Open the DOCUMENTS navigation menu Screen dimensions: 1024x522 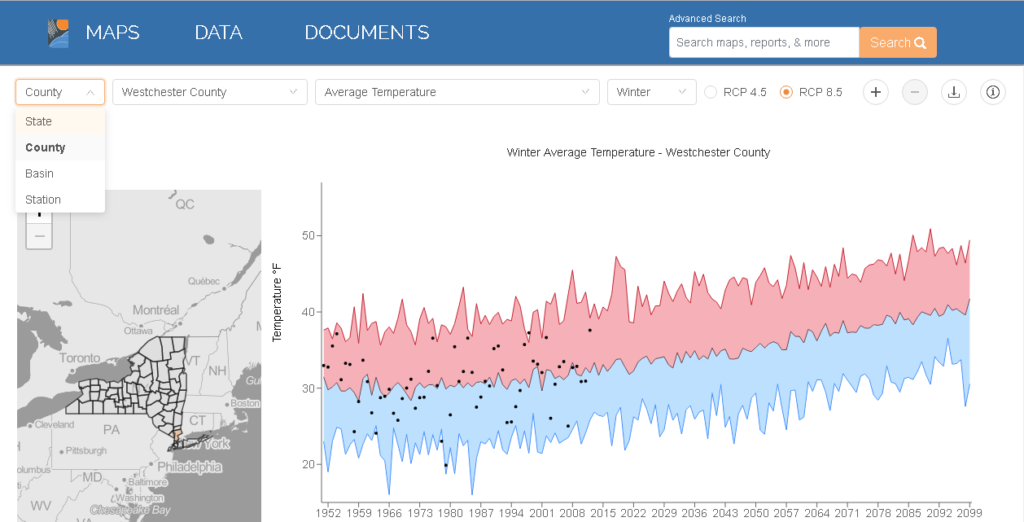(x=367, y=33)
